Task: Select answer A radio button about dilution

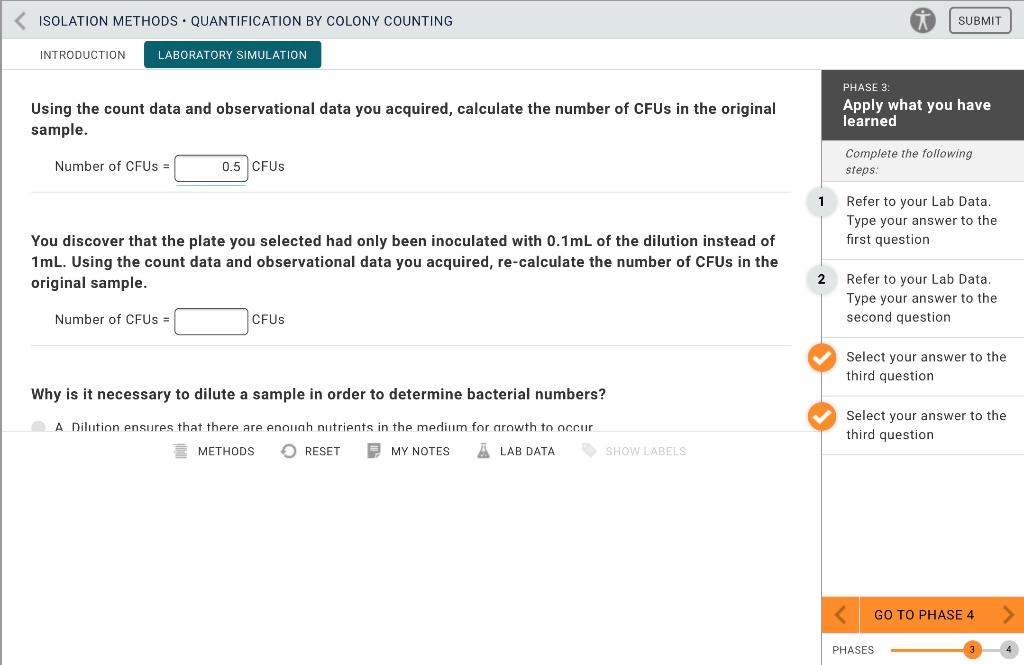Action: pyautogui.click(x=38, y=426)
